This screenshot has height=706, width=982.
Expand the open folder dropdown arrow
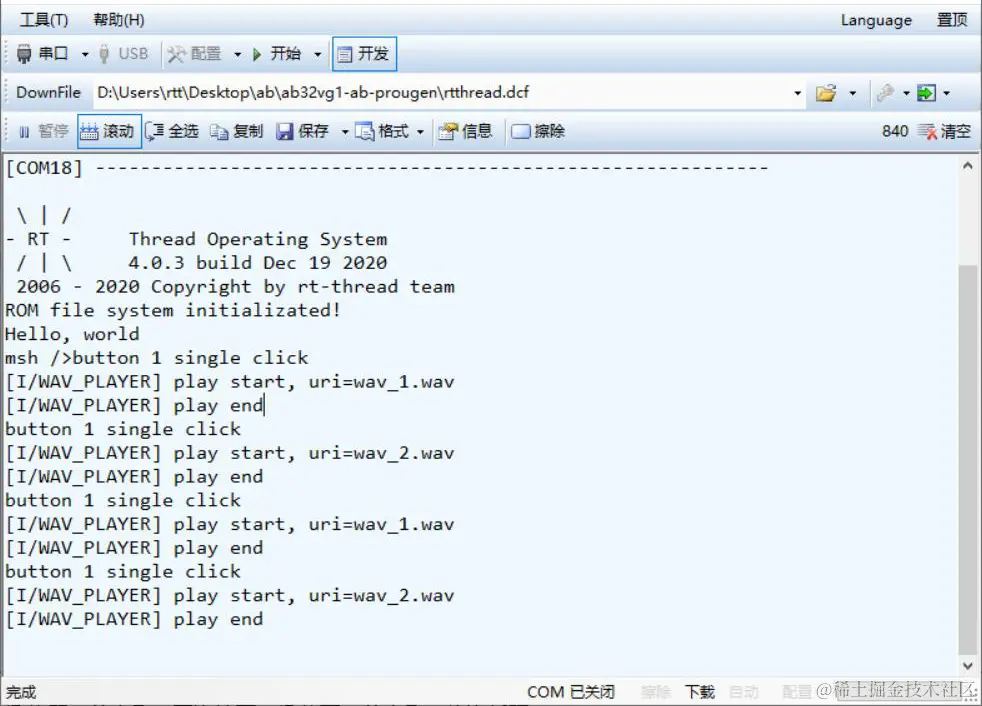pos(852,93)
